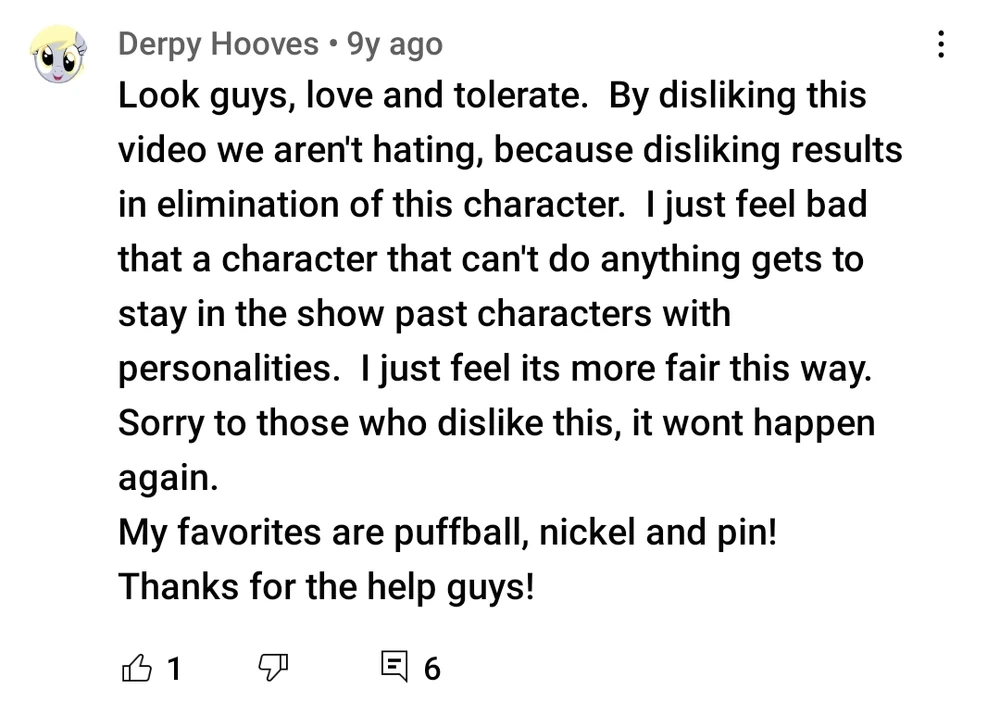Click the line "stay in the show past characters with"
The height and width of the screenshot is (702, 1000).
[424, 314]
